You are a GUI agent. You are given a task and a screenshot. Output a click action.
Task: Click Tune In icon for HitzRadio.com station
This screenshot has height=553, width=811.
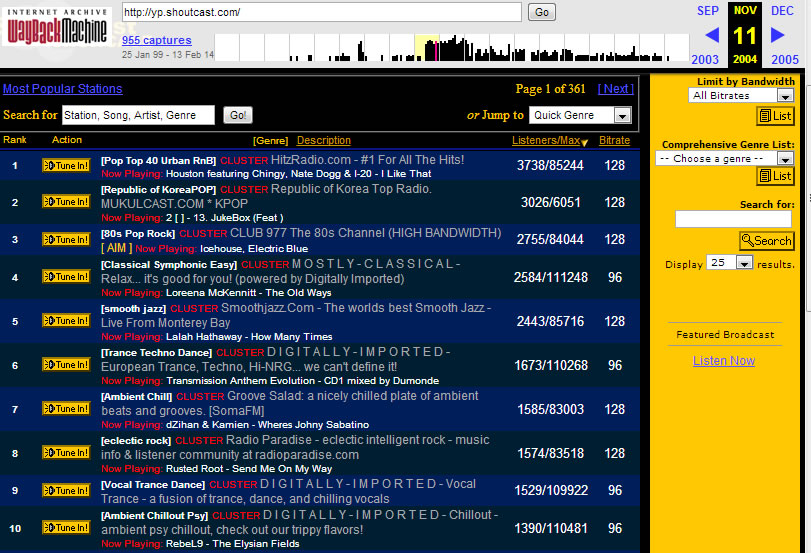tap(66, 165)
